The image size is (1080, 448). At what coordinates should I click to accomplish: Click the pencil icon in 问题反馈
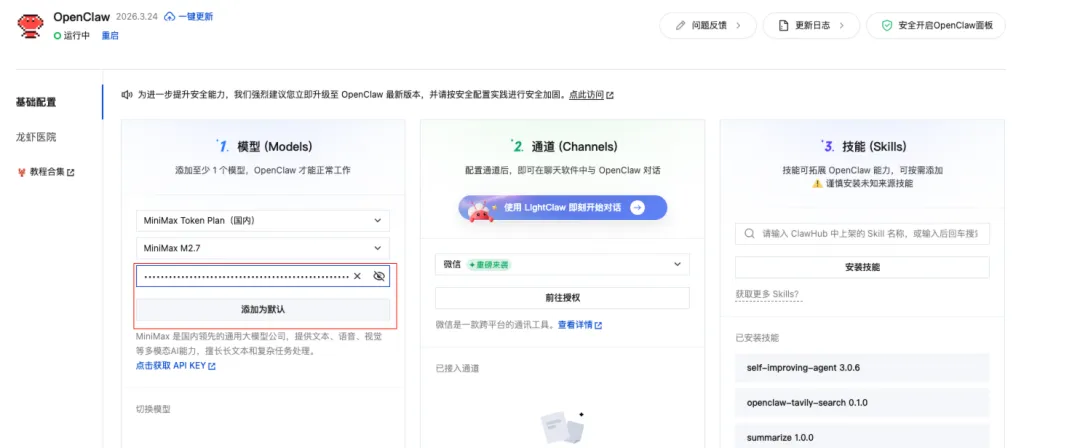coord(681,26)
